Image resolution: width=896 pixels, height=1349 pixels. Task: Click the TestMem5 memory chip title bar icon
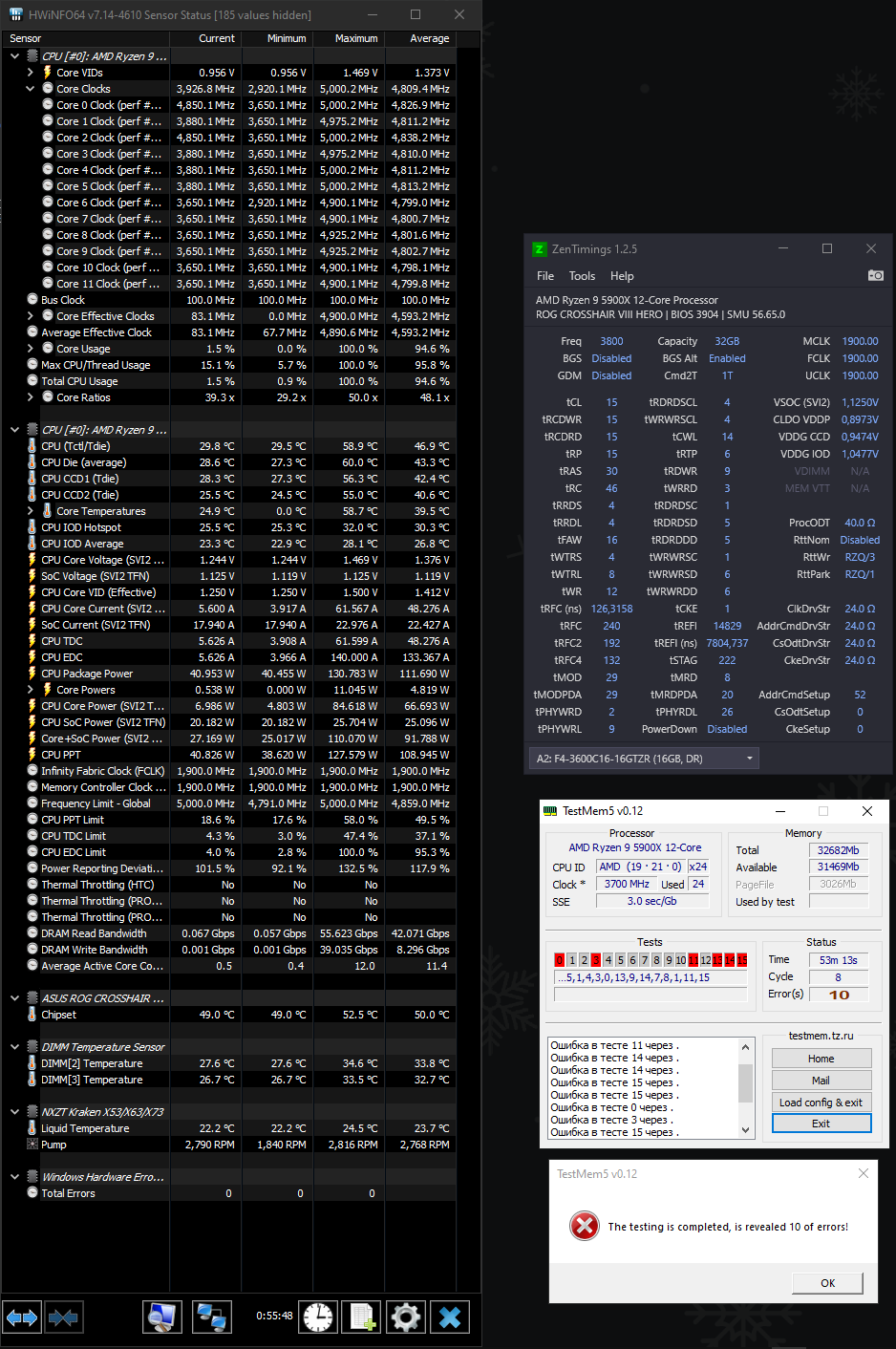click(x=550, y=811)
